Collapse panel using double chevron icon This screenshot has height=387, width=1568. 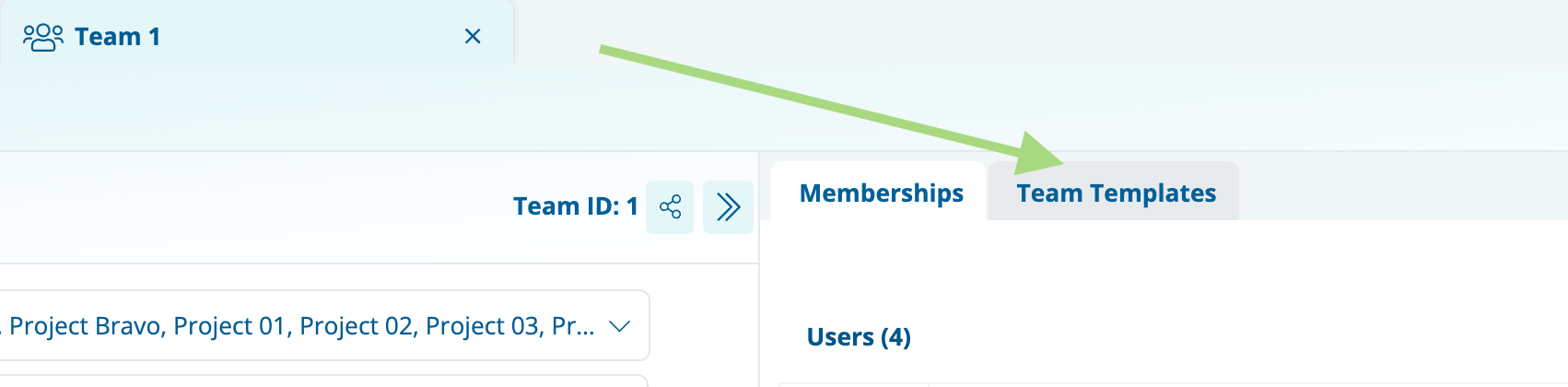728,207
